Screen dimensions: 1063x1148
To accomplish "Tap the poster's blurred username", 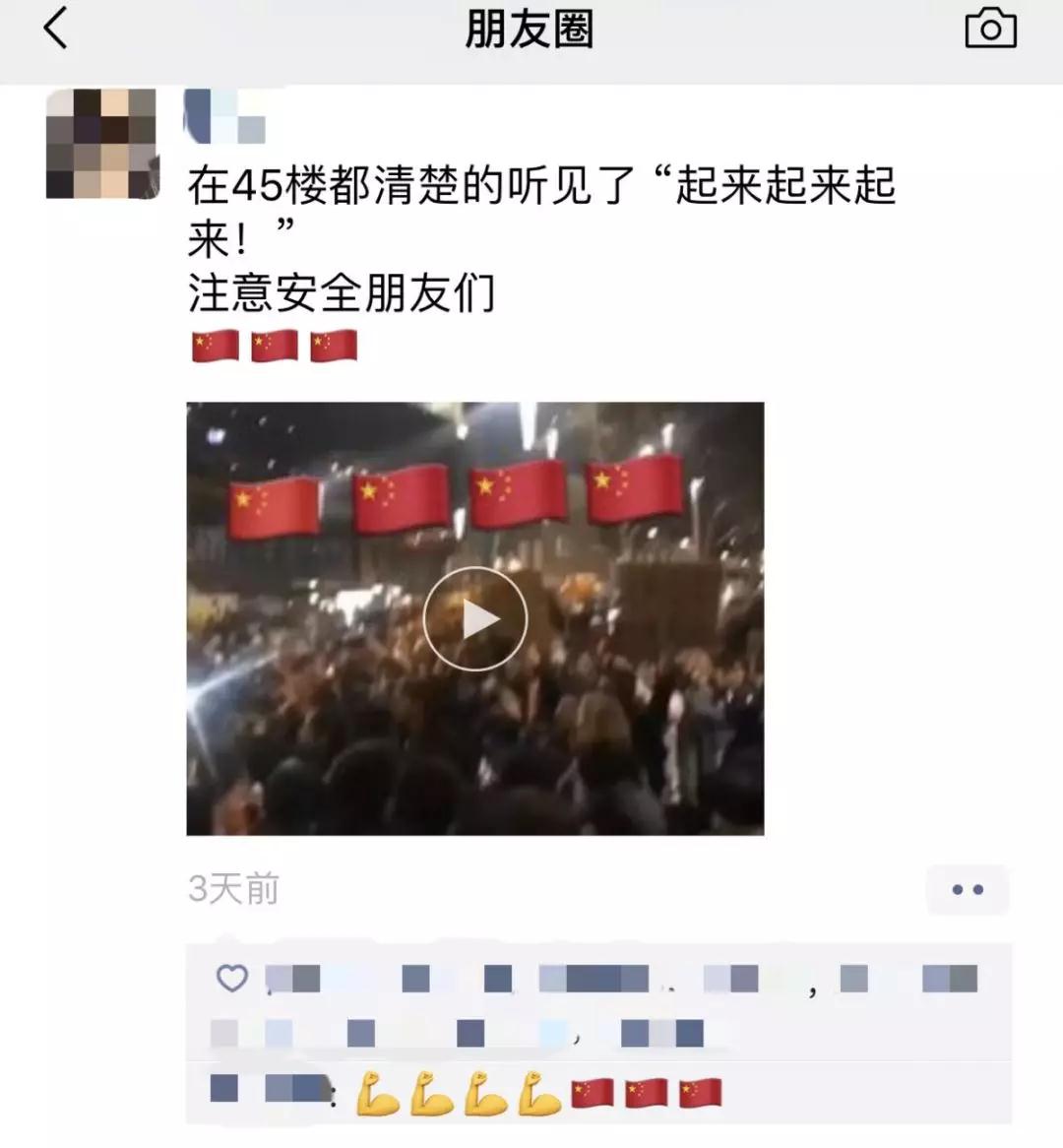I will coord(224,115).
